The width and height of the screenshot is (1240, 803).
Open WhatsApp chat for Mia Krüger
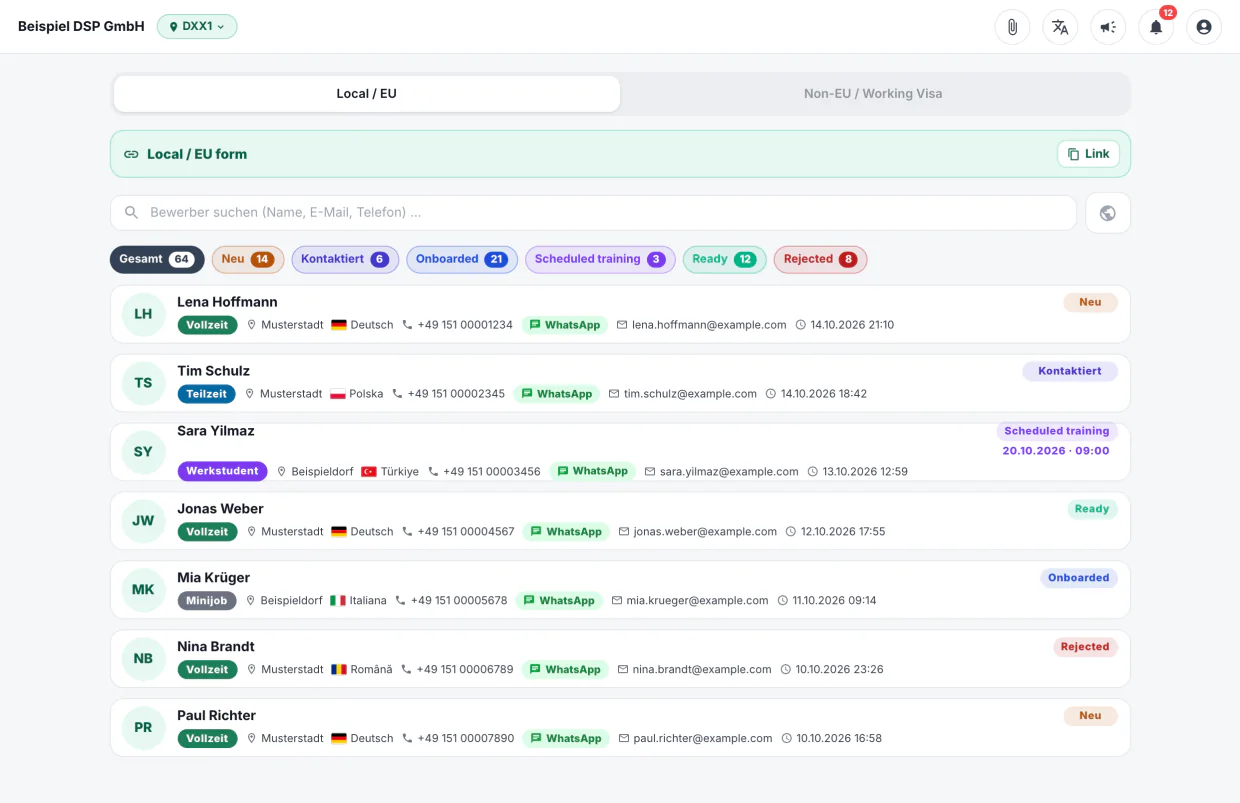[559, 601]
